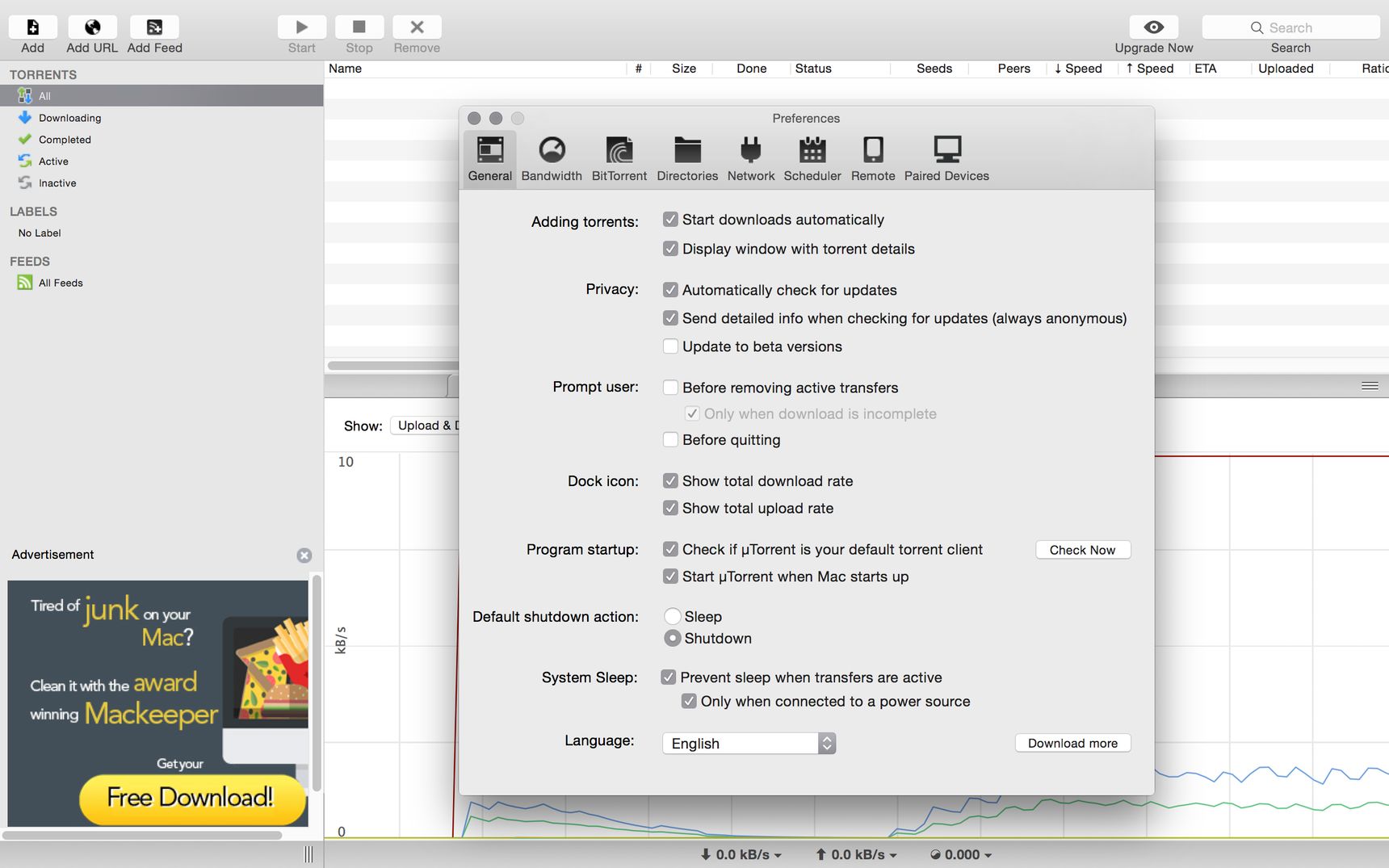This screenshot has height=868, width=1389.
Task: Select All torrents in sidebar
Action: (x=162, y=96)
